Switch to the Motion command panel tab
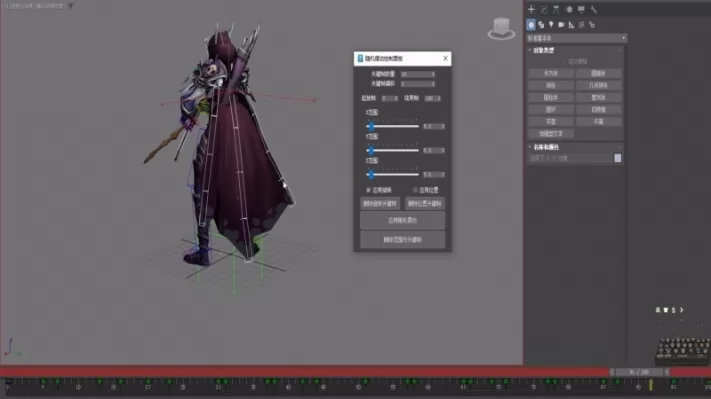The width and height of the screenshot is (711, 399). pos(569,10)
